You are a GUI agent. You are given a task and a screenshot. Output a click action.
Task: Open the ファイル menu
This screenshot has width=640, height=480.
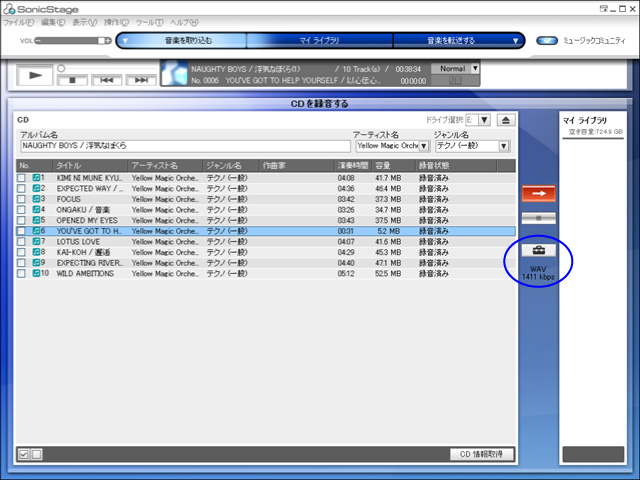click(x=18, y=22)
